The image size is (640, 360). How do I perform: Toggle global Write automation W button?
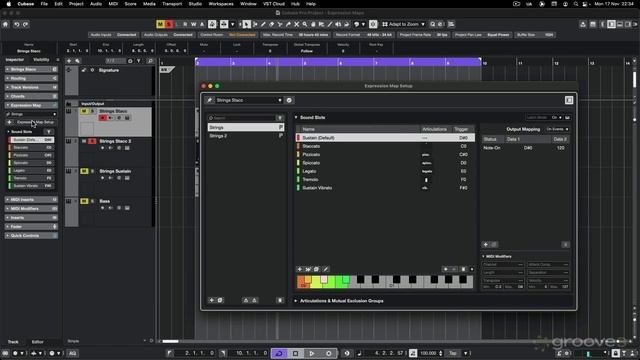193,24
